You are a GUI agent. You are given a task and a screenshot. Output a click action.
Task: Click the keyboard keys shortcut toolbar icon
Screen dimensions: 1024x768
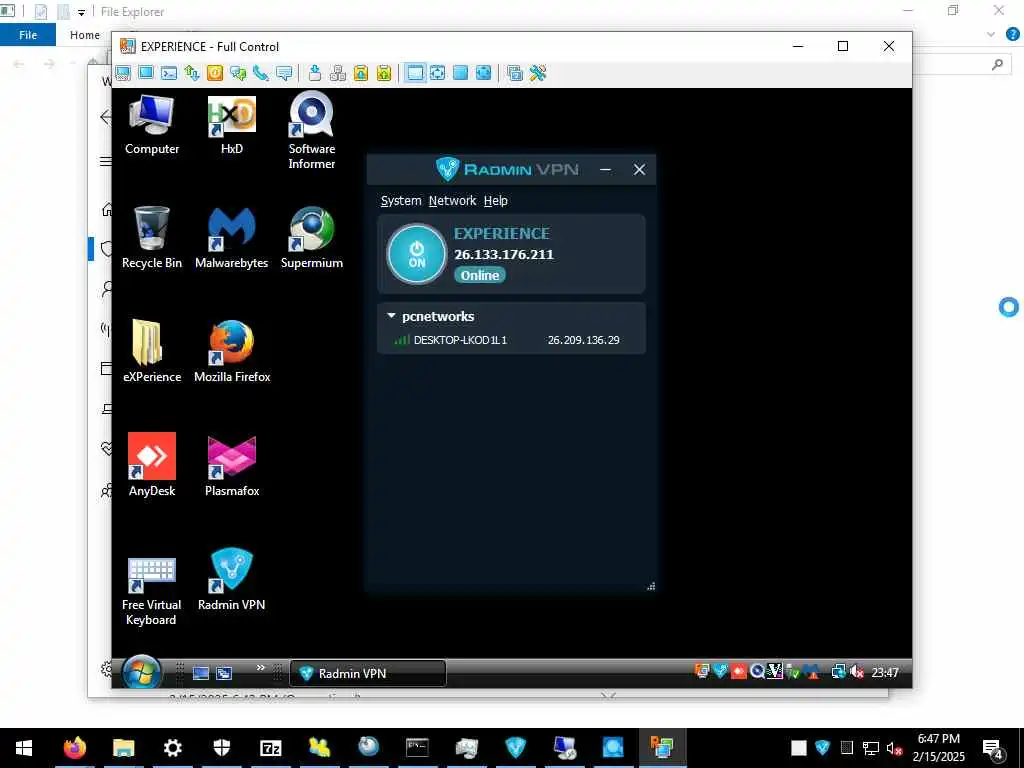tap(338, 73)
